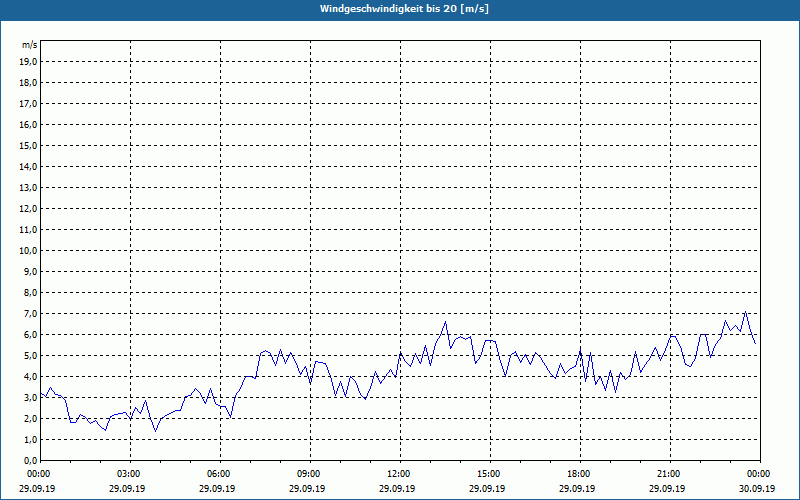
Task: Click the 12:00 time axis label
Action: [400, 474]
